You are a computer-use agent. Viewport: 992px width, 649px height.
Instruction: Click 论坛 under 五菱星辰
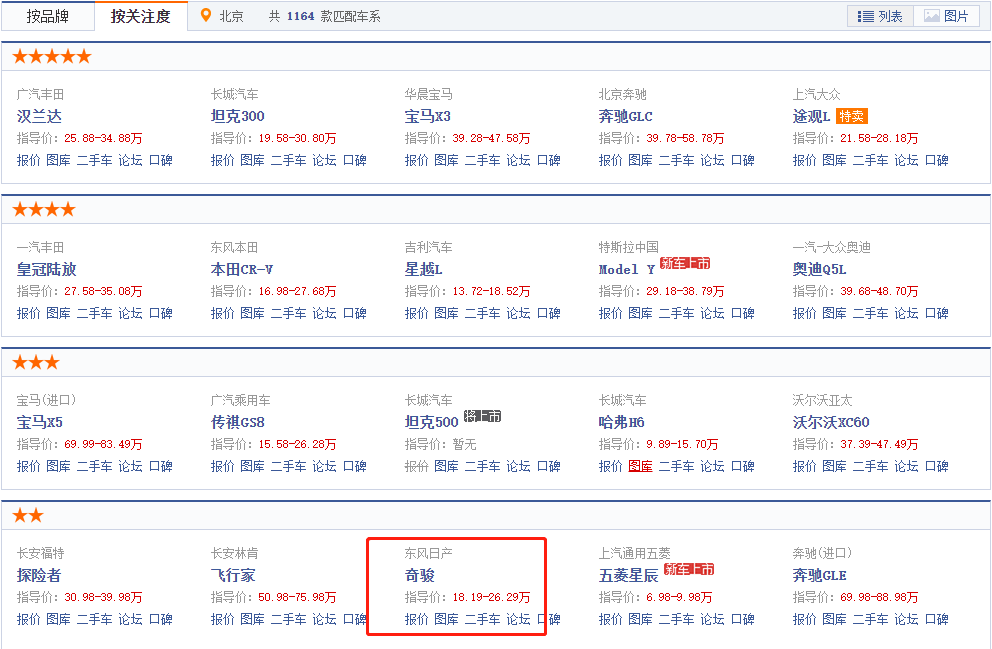coord(712,620)
